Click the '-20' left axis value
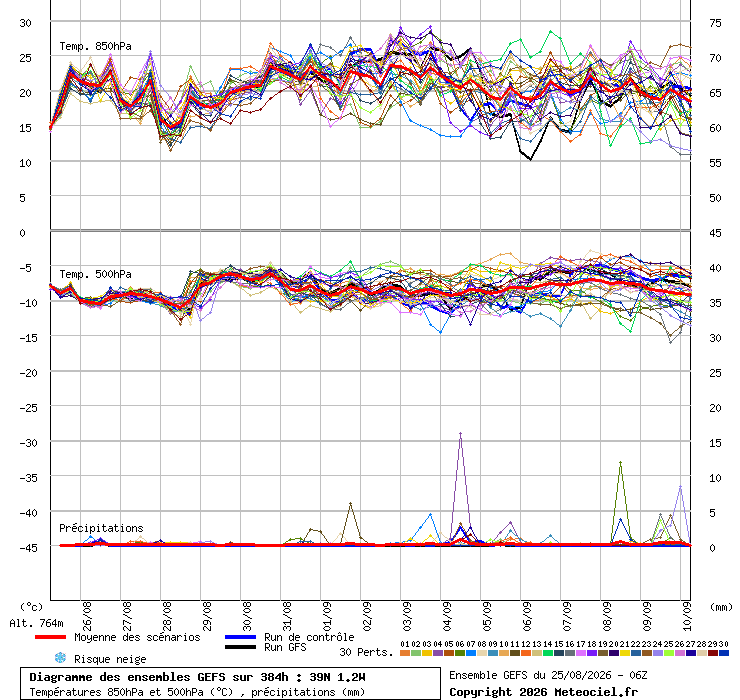The width and height of the screenshot is (740, 700). click(28, 373)
